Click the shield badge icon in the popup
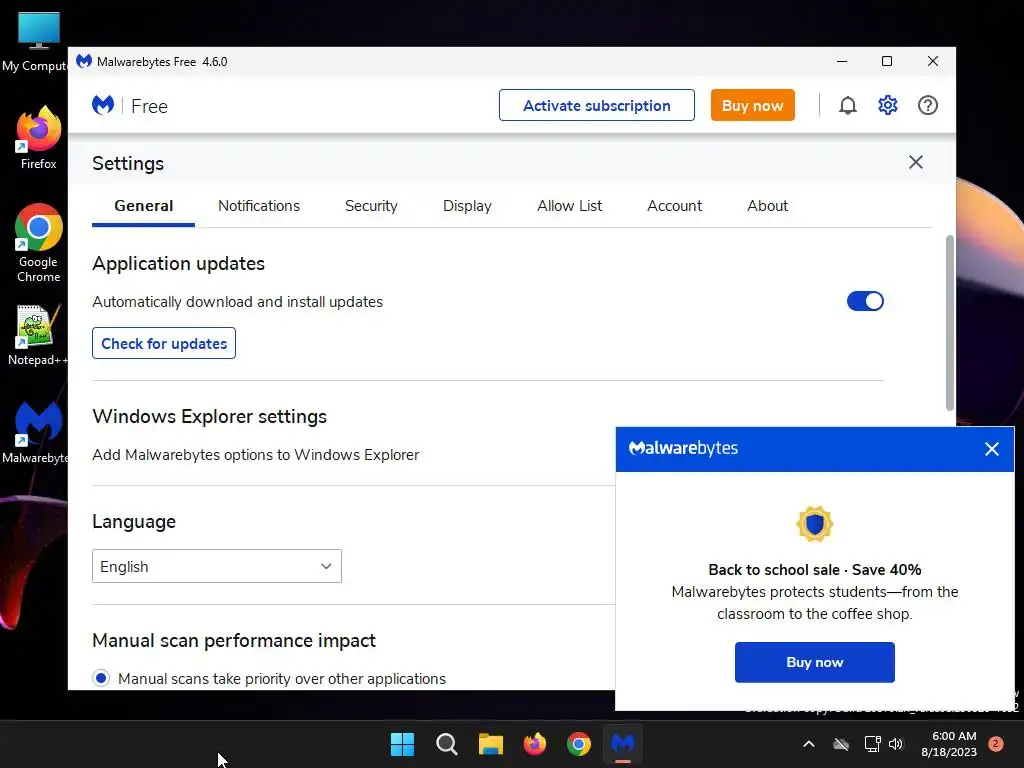The image size is (1024, 768). point(814,524)
